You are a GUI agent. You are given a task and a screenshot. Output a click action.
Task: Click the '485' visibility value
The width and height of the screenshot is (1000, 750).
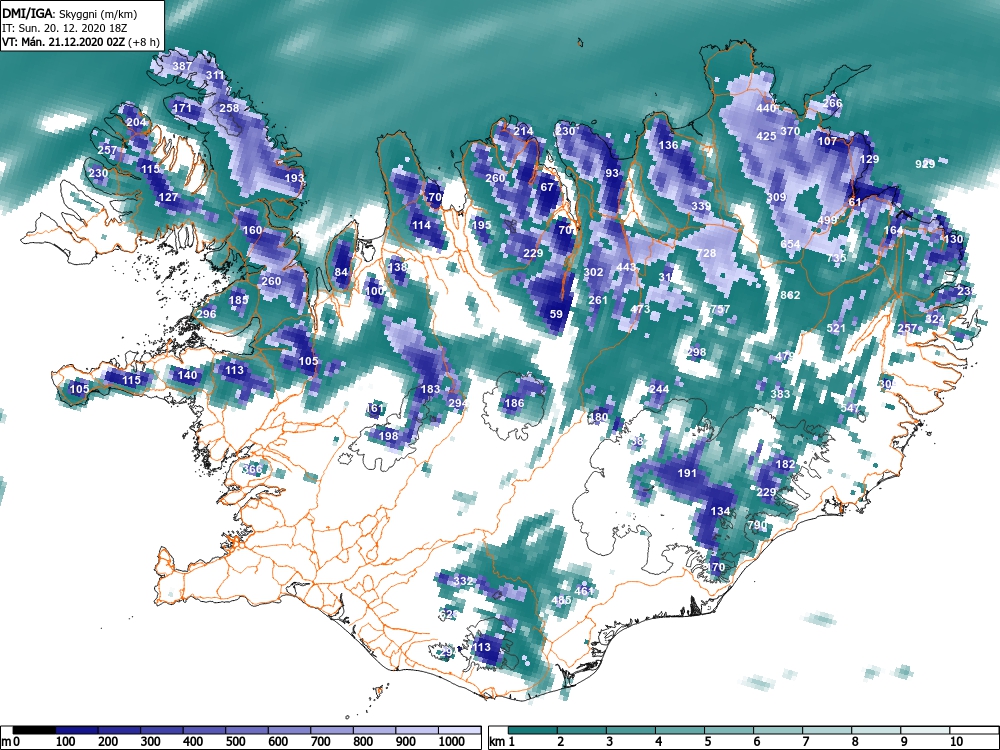coord(561,599)
